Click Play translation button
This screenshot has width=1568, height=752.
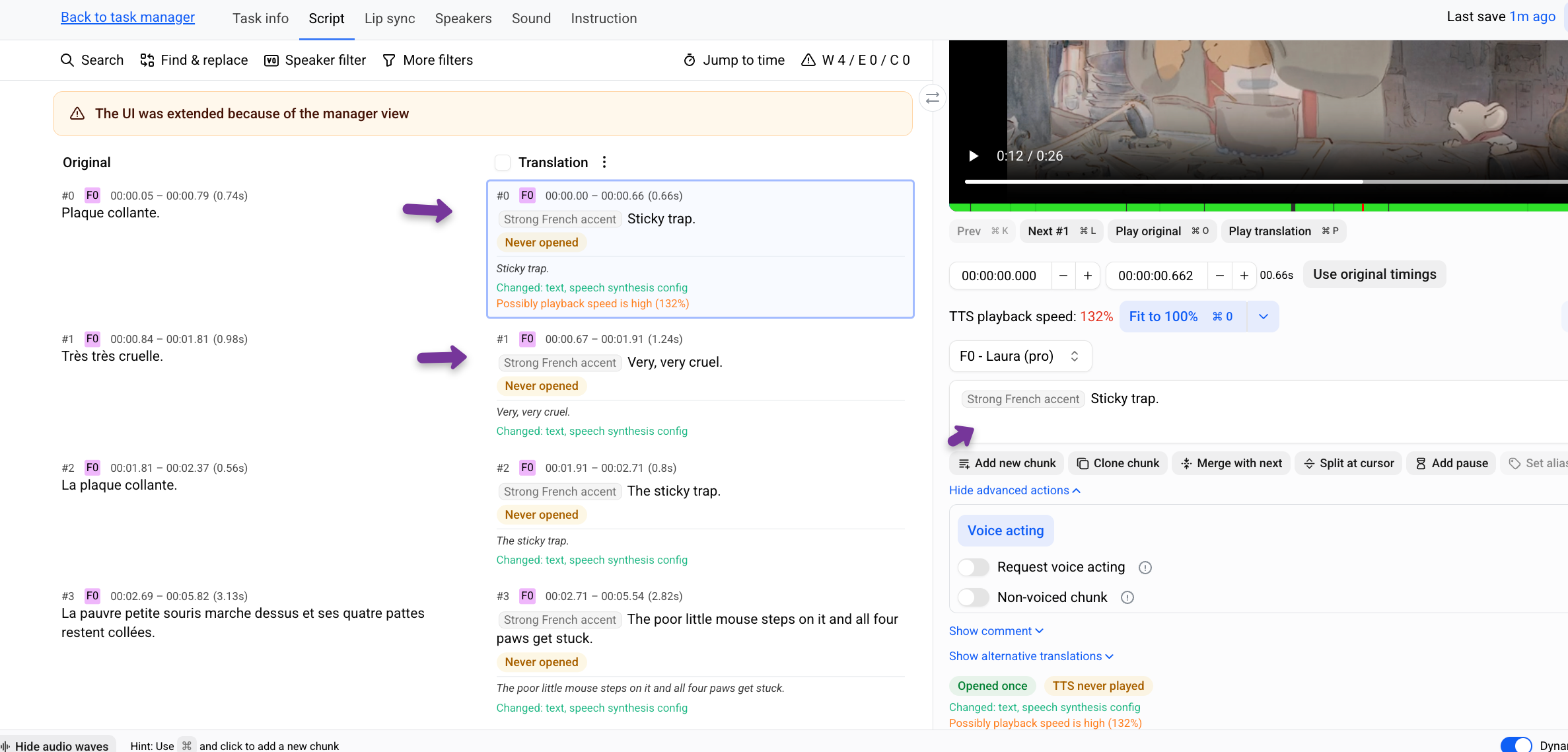coord(1283,231)
